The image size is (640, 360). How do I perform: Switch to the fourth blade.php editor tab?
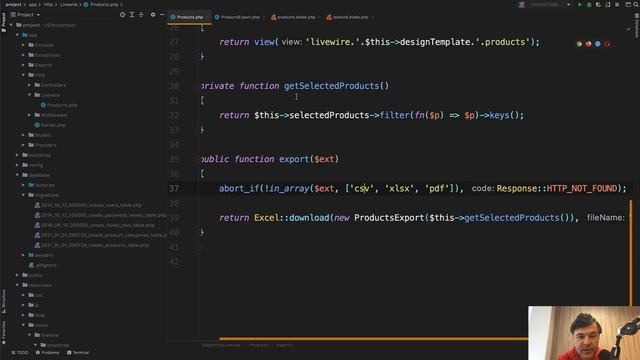(x=350, y=17)
